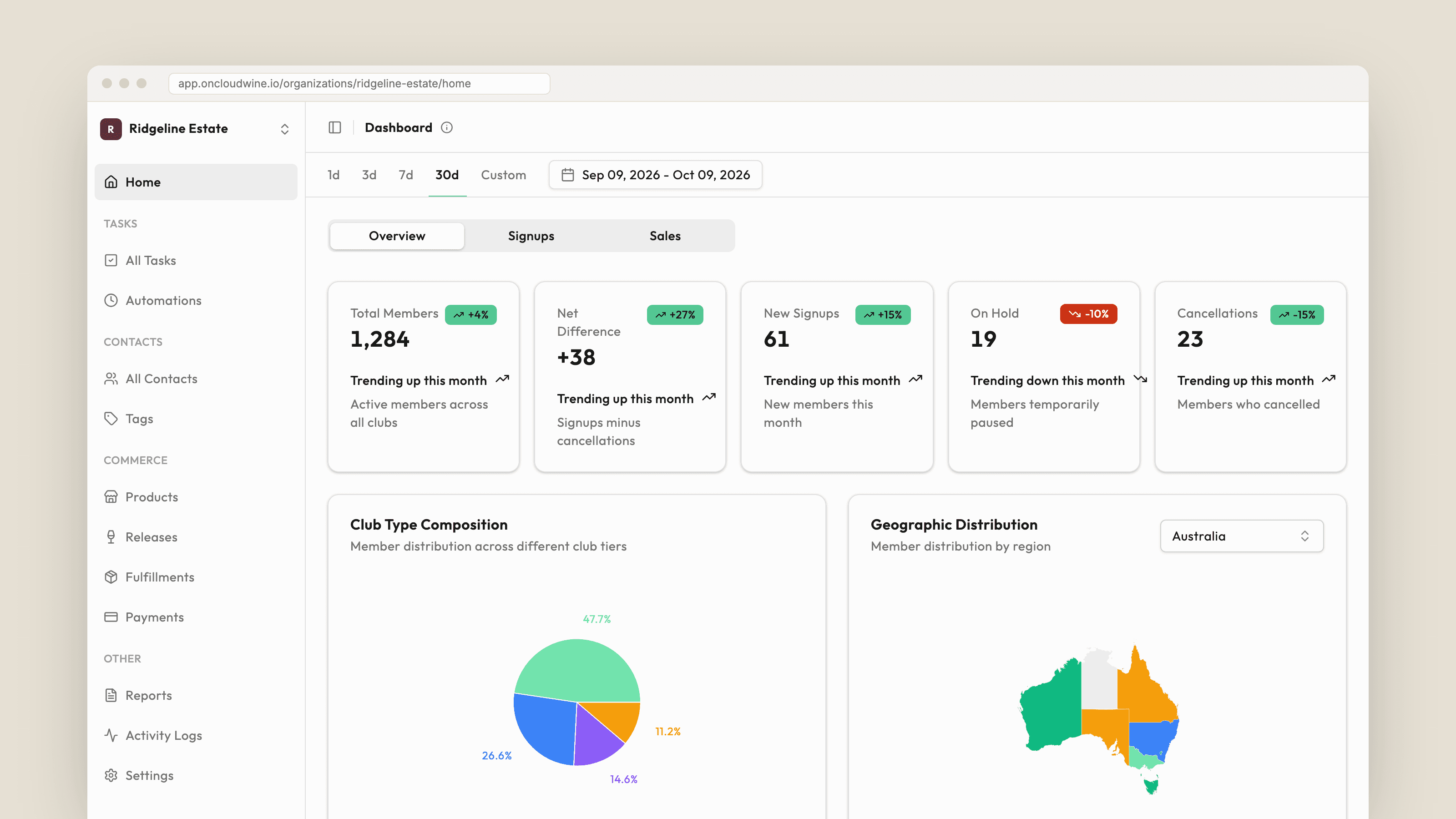Image resolution: width=1456 pixels, height=819 pixels.
Task: Open the Dashboard info icon
Action: (446, 128)
